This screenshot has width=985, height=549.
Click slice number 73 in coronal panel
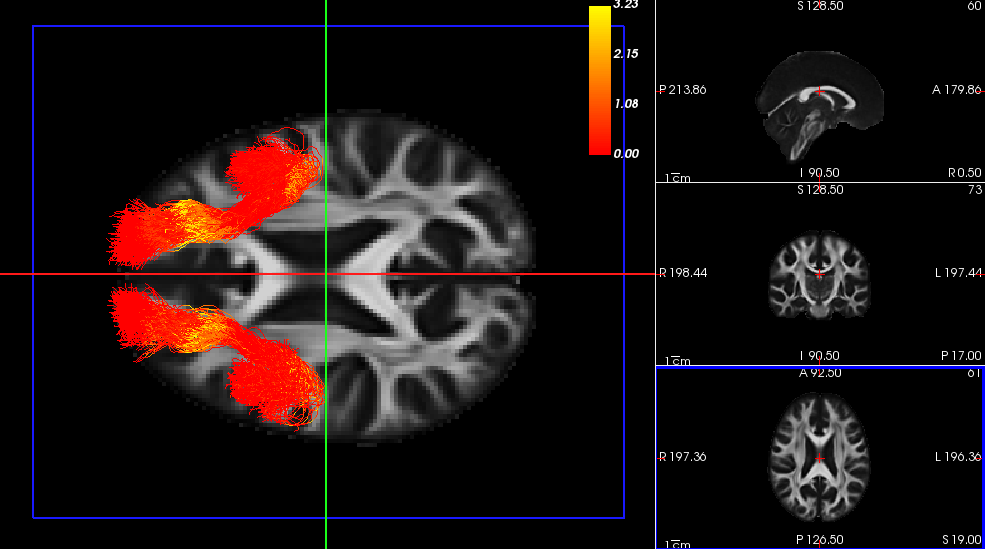tap(974, 190)
